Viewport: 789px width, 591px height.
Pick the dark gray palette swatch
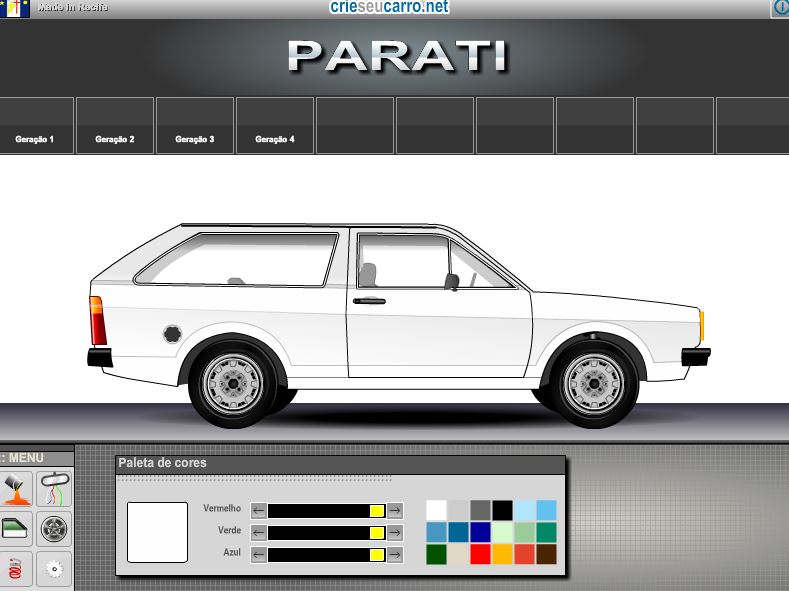click(x=481, y=510)
